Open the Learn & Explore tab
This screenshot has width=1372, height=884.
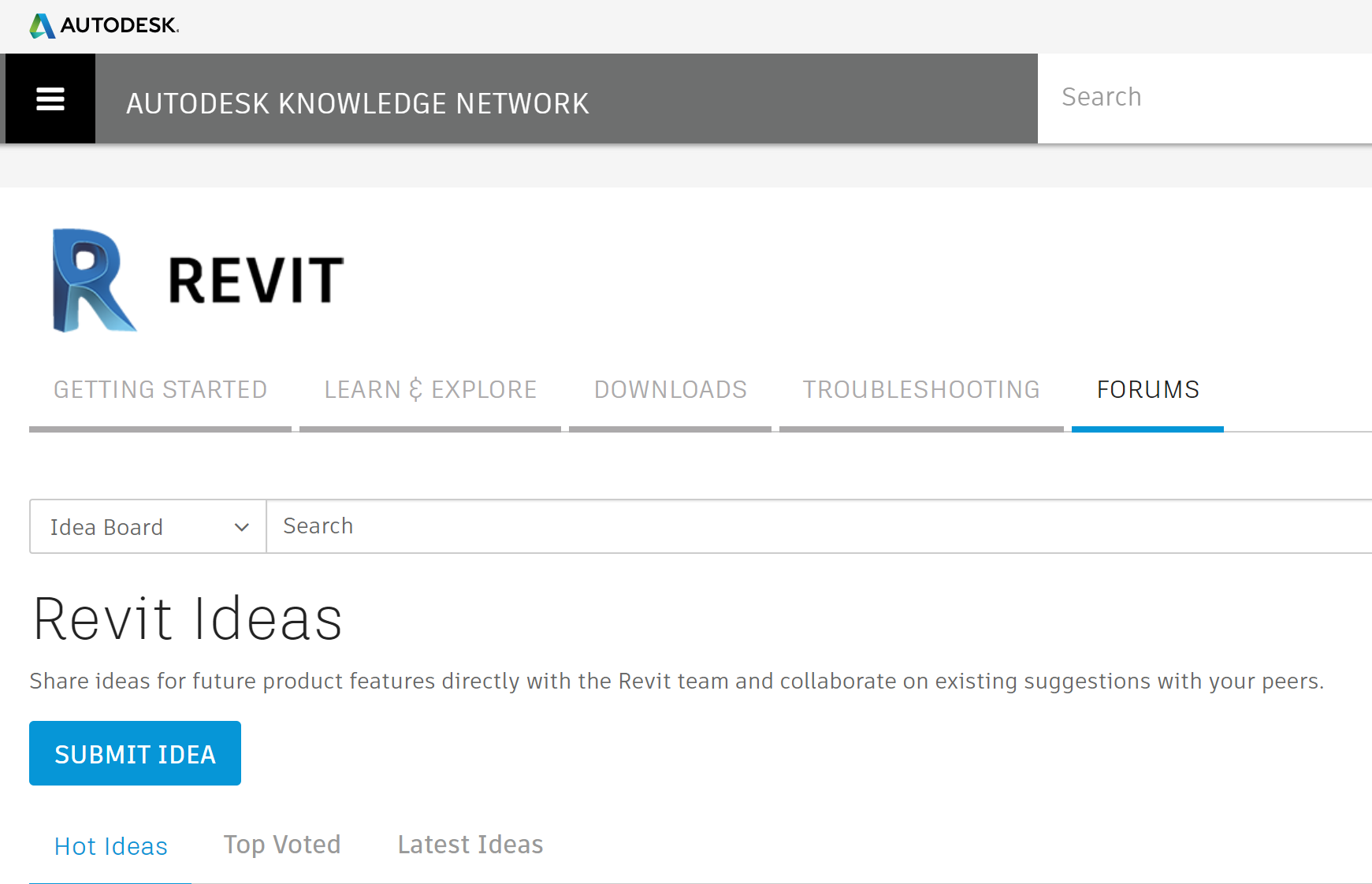click(x=430, y=390)
